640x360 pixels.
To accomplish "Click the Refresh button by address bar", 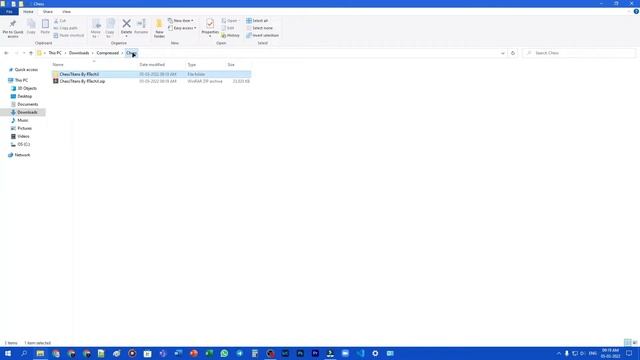I will [x=513, y=53].
